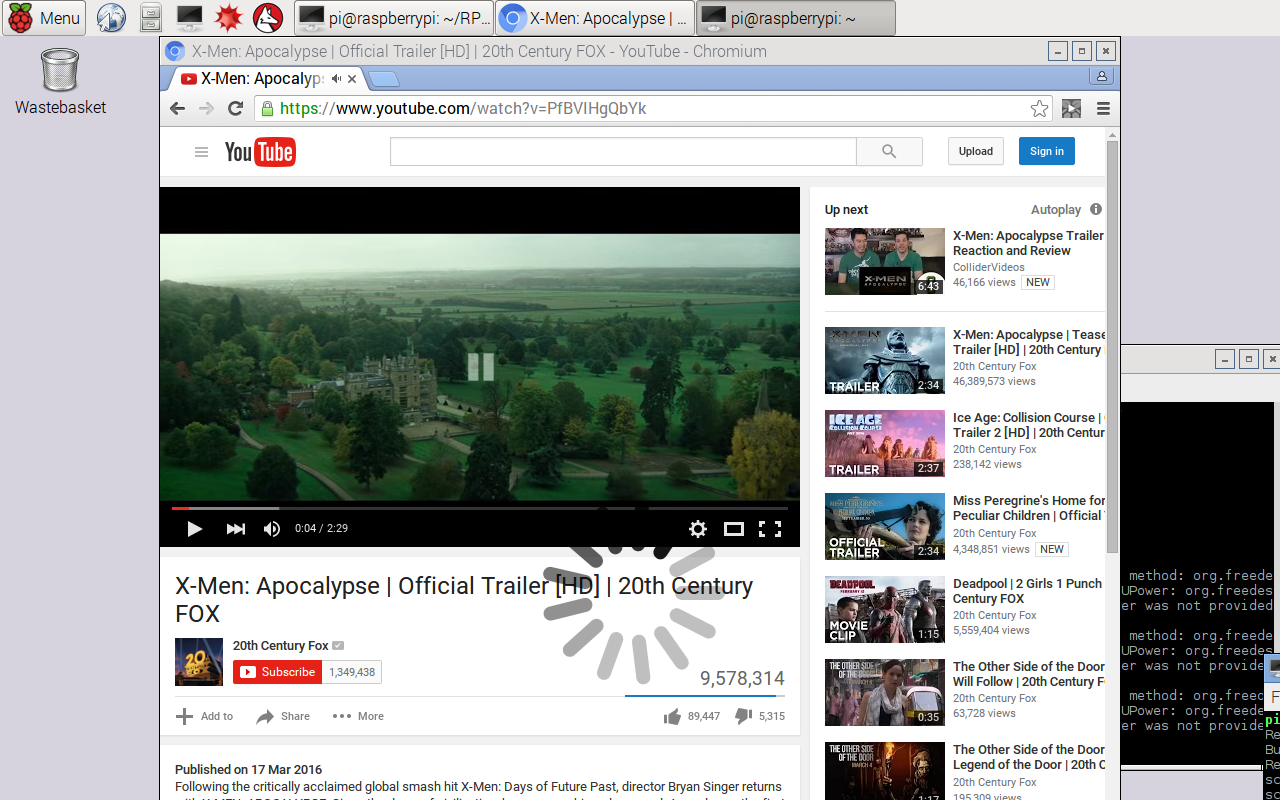Launch Wolfram from the panel wolf icon

click(x=267, y=18)
